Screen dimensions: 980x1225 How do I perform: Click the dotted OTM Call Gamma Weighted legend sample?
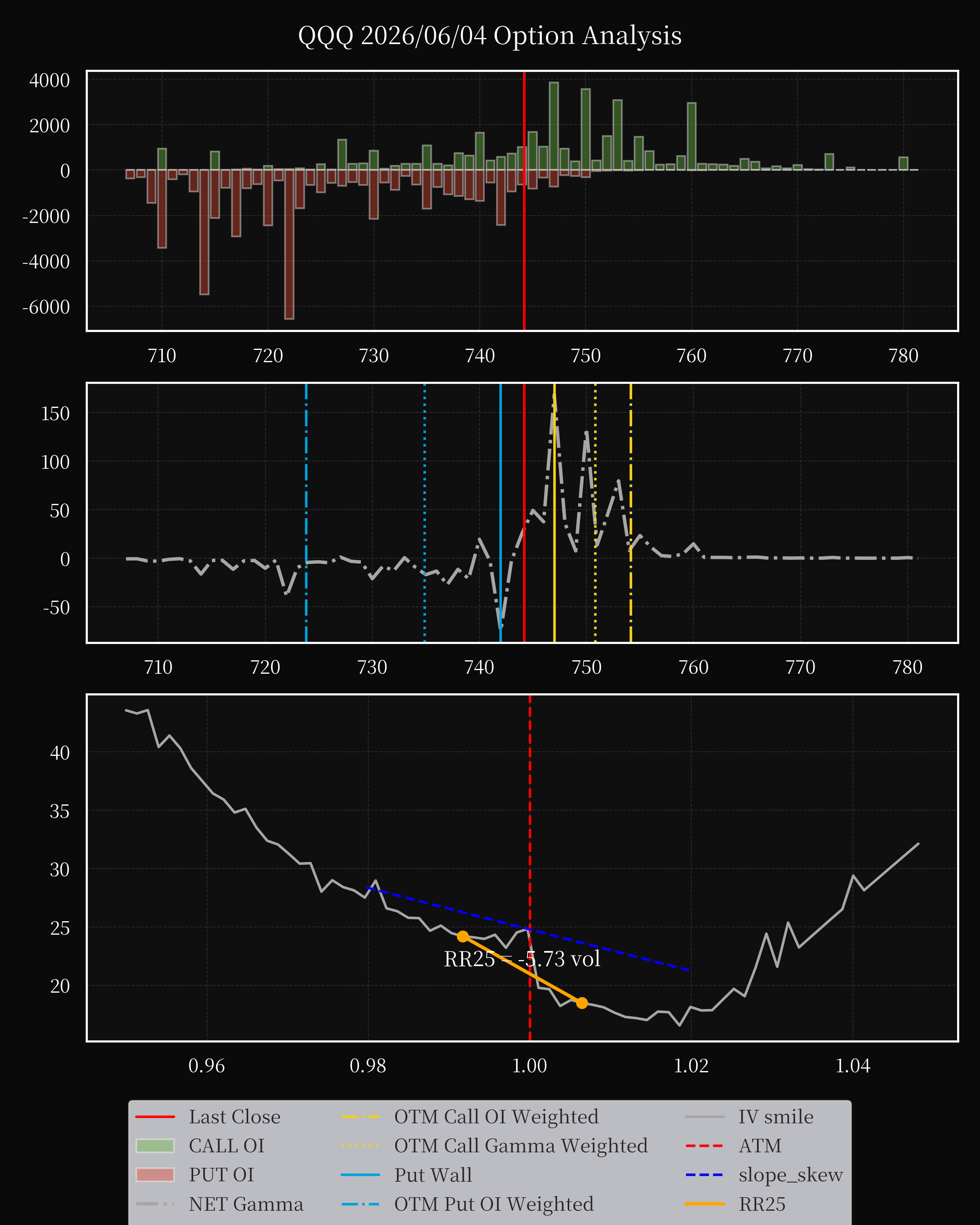tap(360, 1146)
